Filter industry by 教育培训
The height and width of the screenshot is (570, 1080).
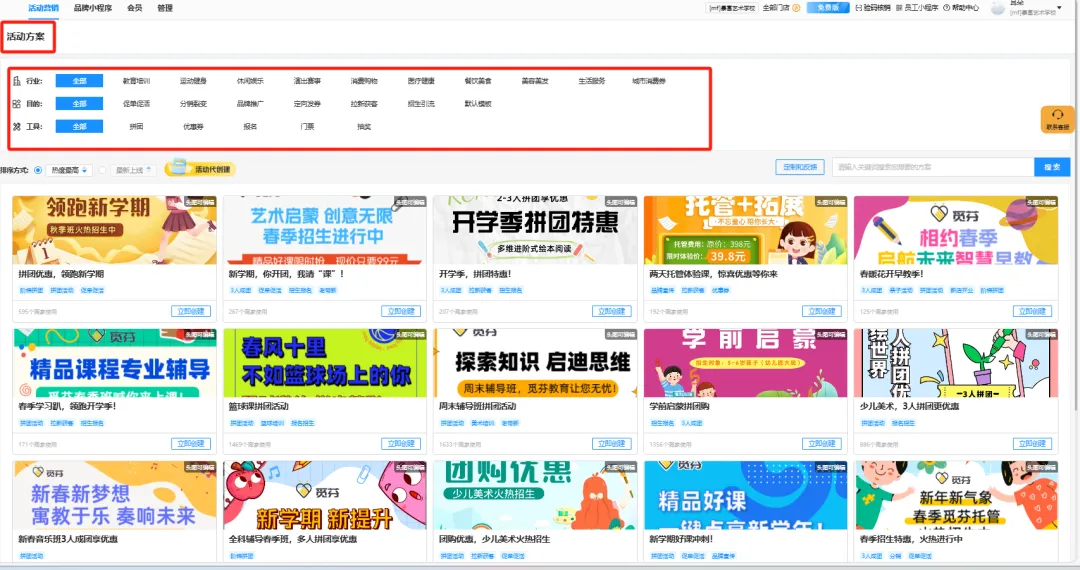136,81
